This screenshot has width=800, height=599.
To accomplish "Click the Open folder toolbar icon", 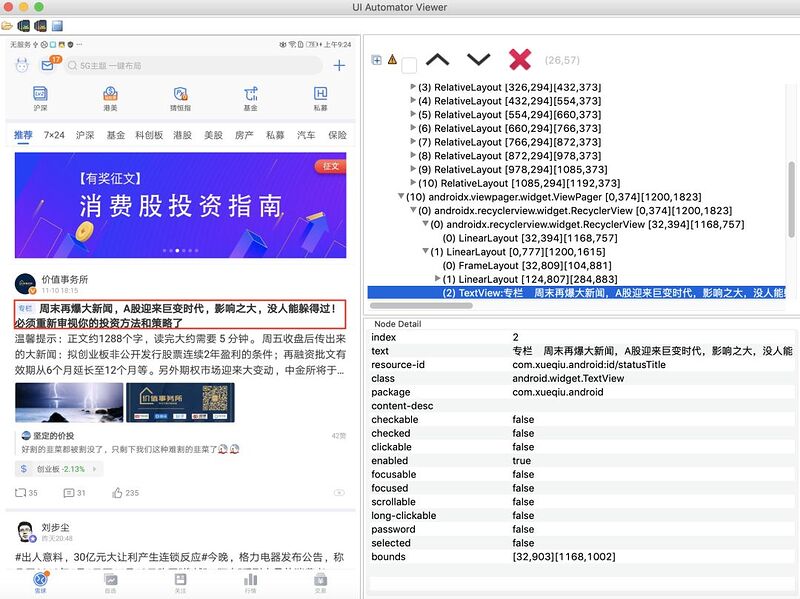I will point(7,25).
